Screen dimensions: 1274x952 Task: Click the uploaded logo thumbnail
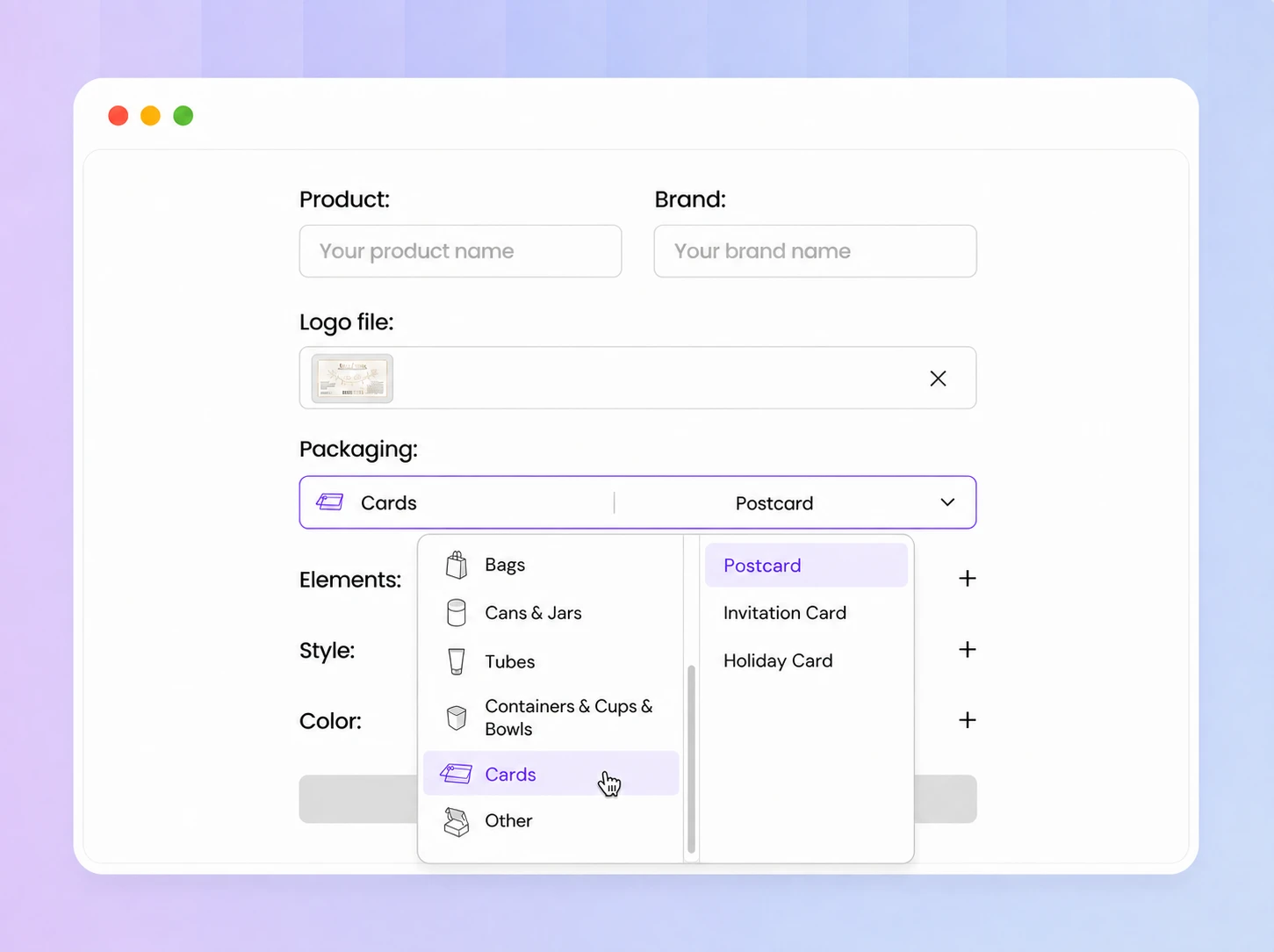coord(352,379)
